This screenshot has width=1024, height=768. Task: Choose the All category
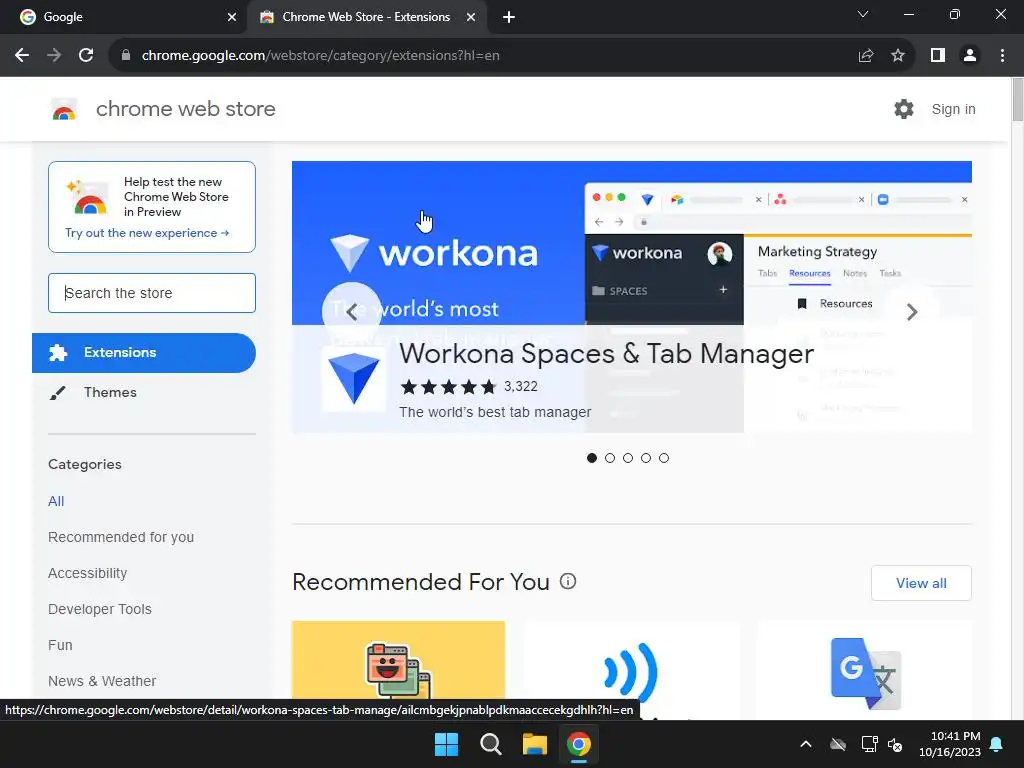(x=56, y=501)
